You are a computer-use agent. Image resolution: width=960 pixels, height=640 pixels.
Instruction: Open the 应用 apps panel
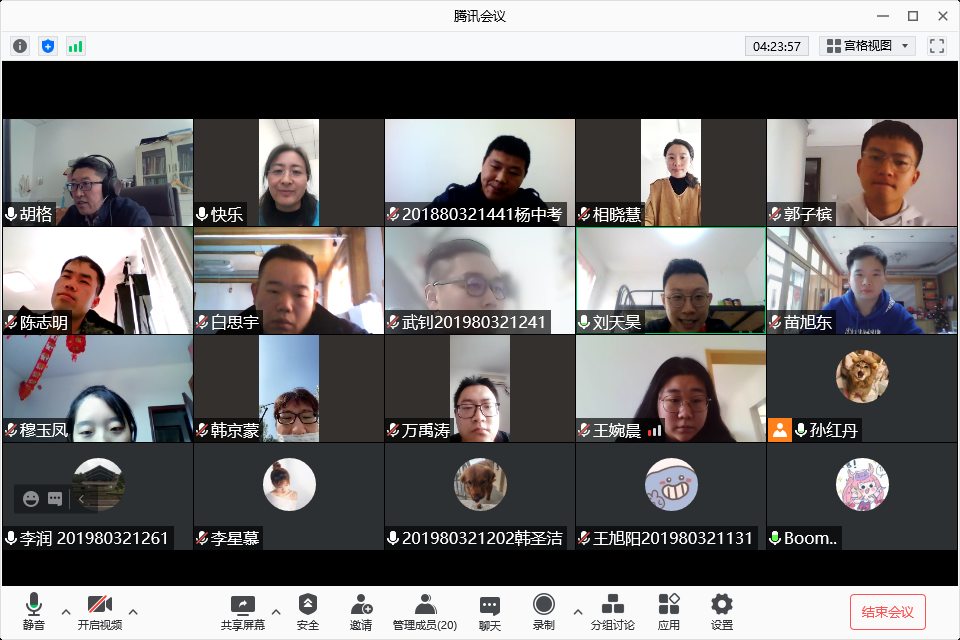click(x=669, y=611)
